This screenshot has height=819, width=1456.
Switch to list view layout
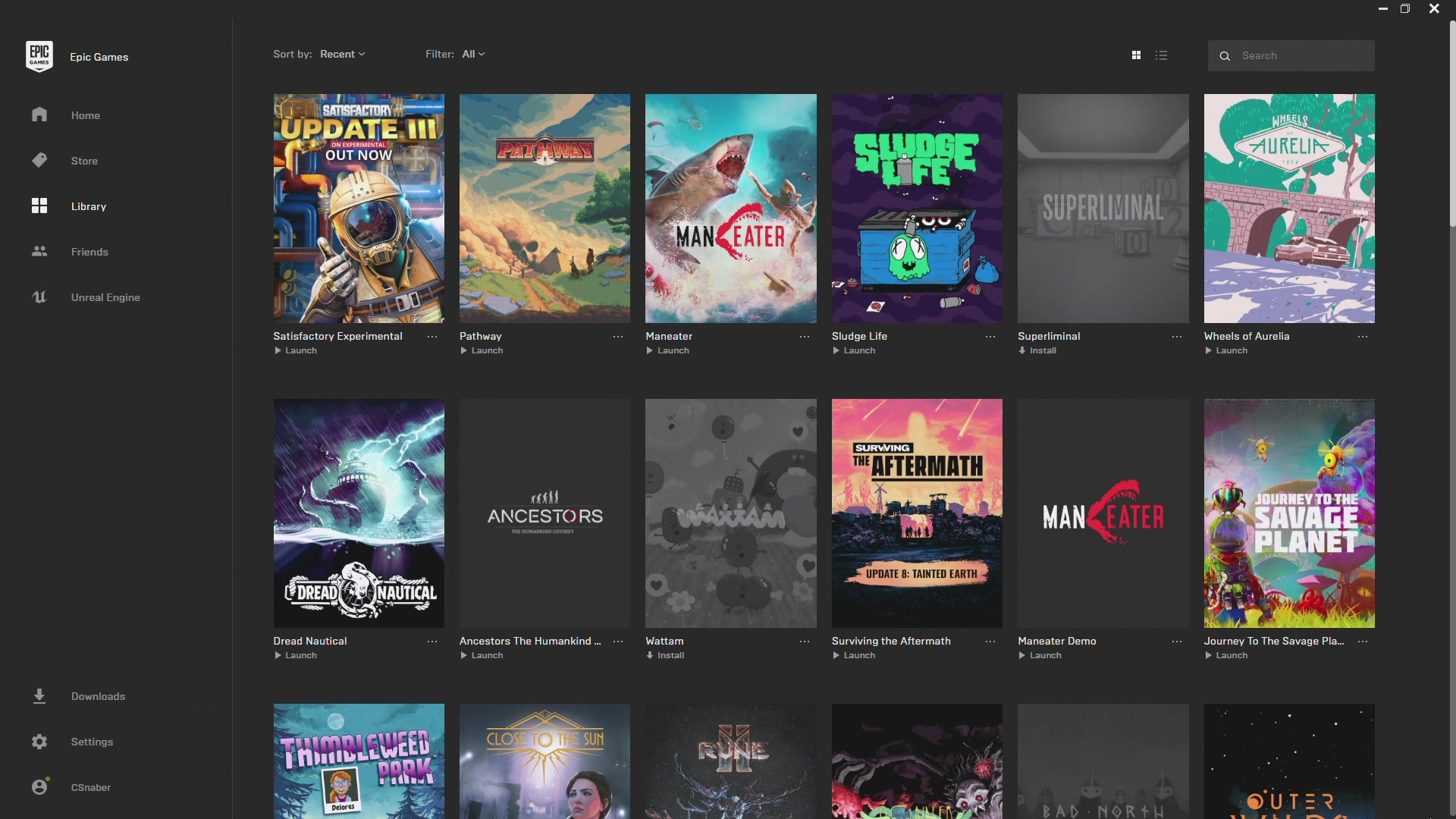[1161, 55]
